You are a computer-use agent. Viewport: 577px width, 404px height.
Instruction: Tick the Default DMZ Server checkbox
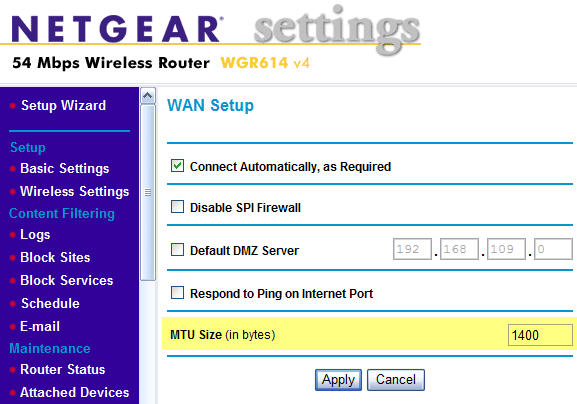pos(177,250)
